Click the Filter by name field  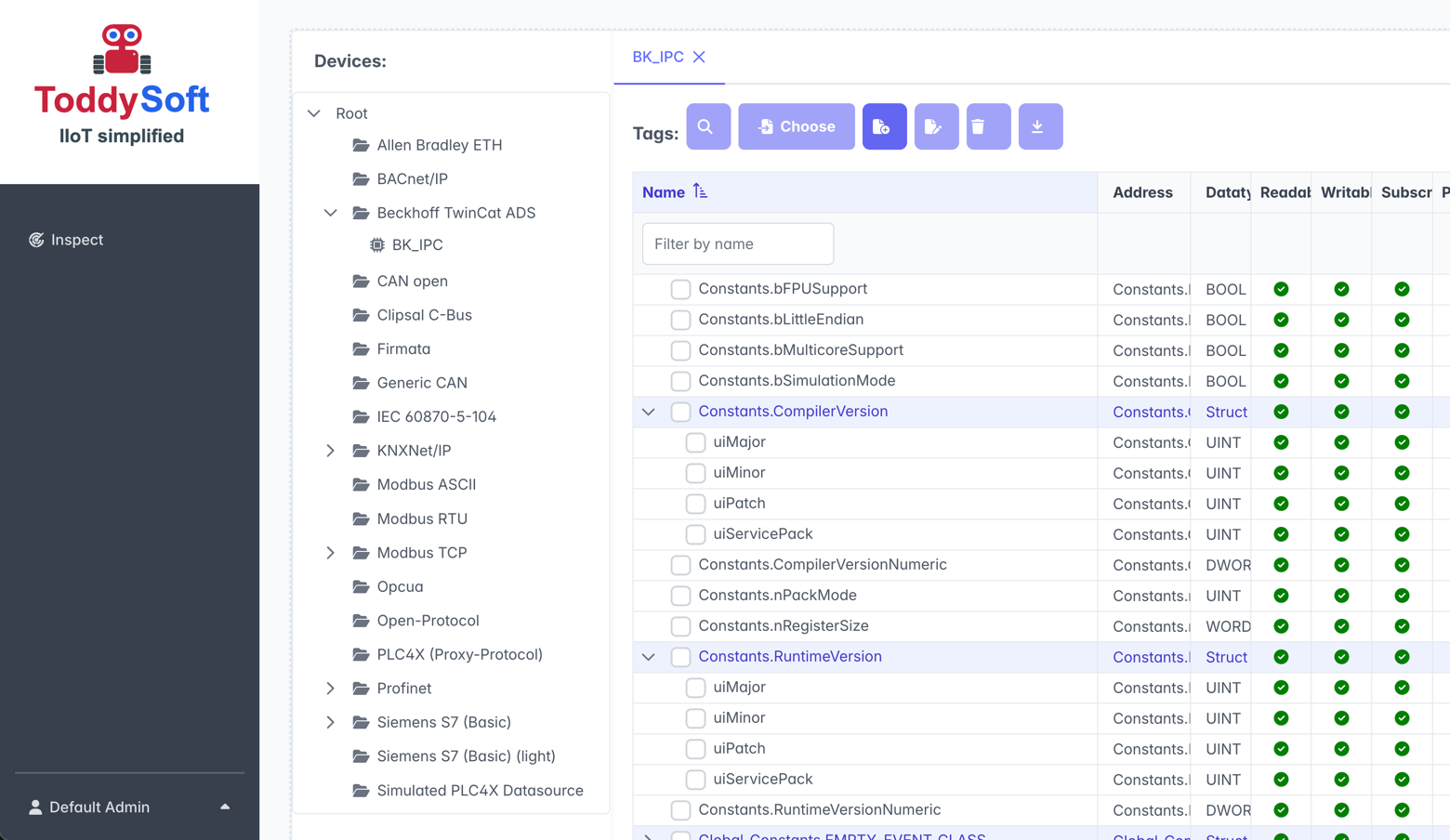(737, 244)
